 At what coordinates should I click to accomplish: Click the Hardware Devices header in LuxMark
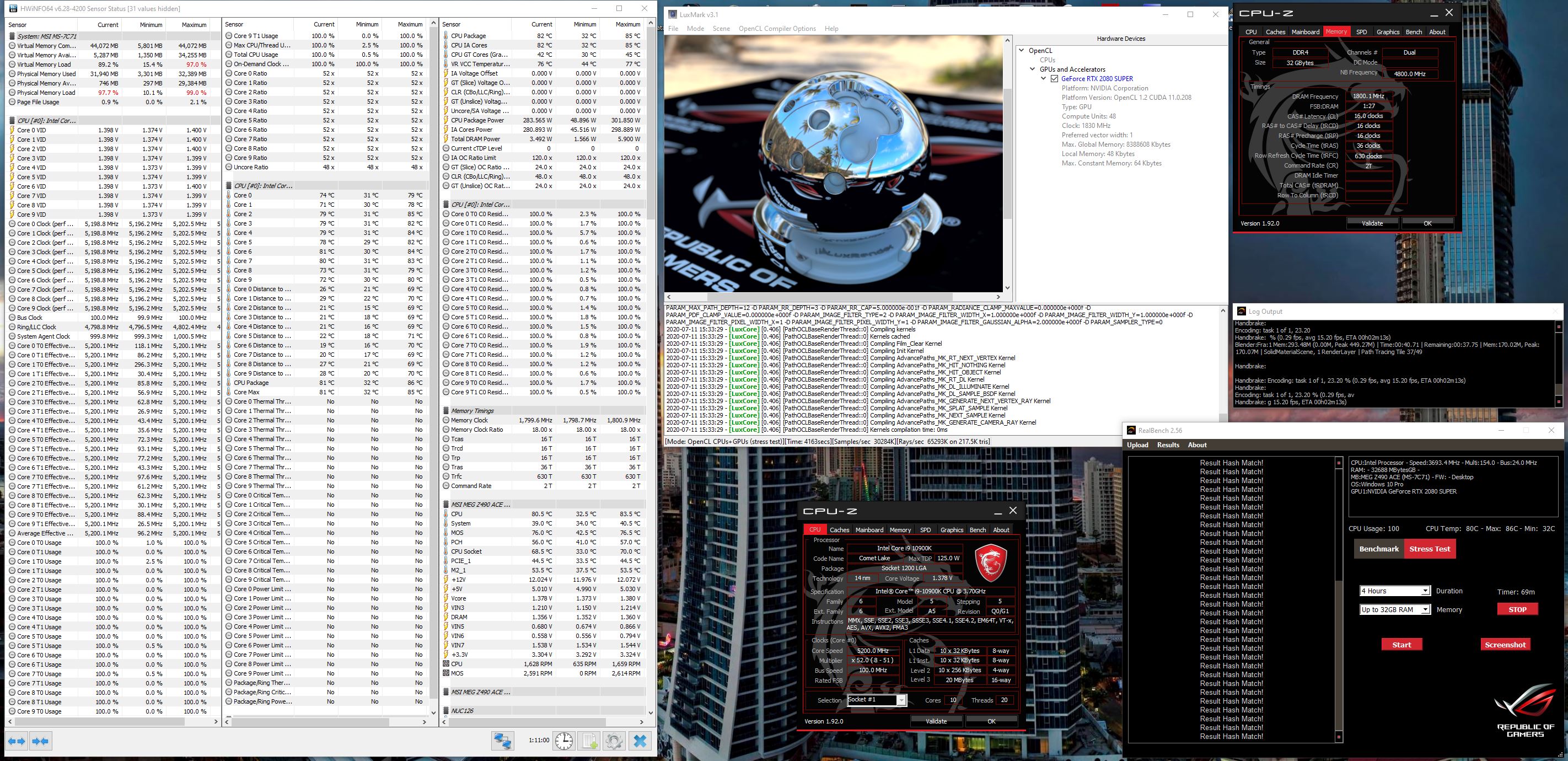coord(1121,39)
